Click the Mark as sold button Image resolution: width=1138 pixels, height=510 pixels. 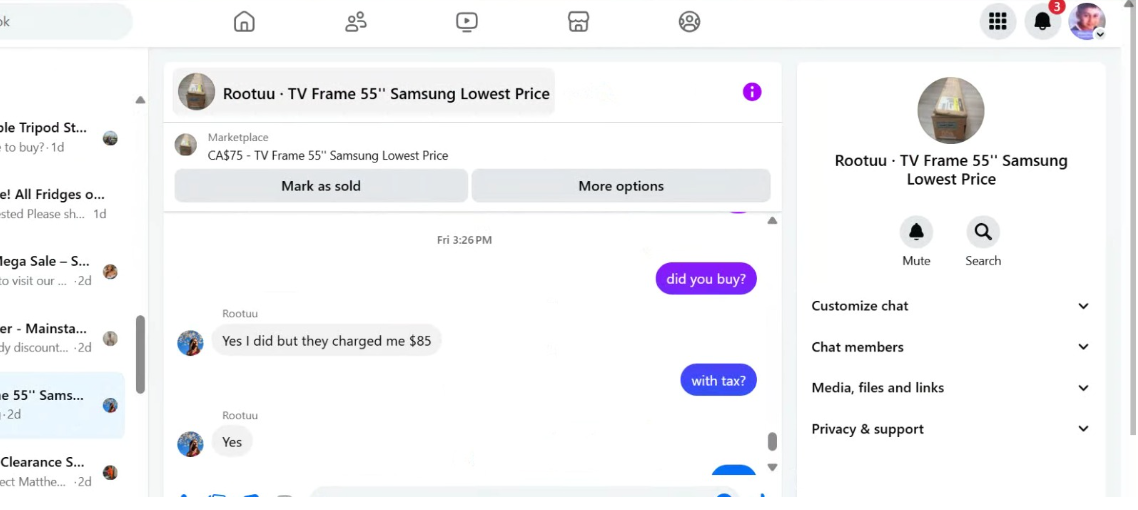pyautogui.click(x=321, y=186)
